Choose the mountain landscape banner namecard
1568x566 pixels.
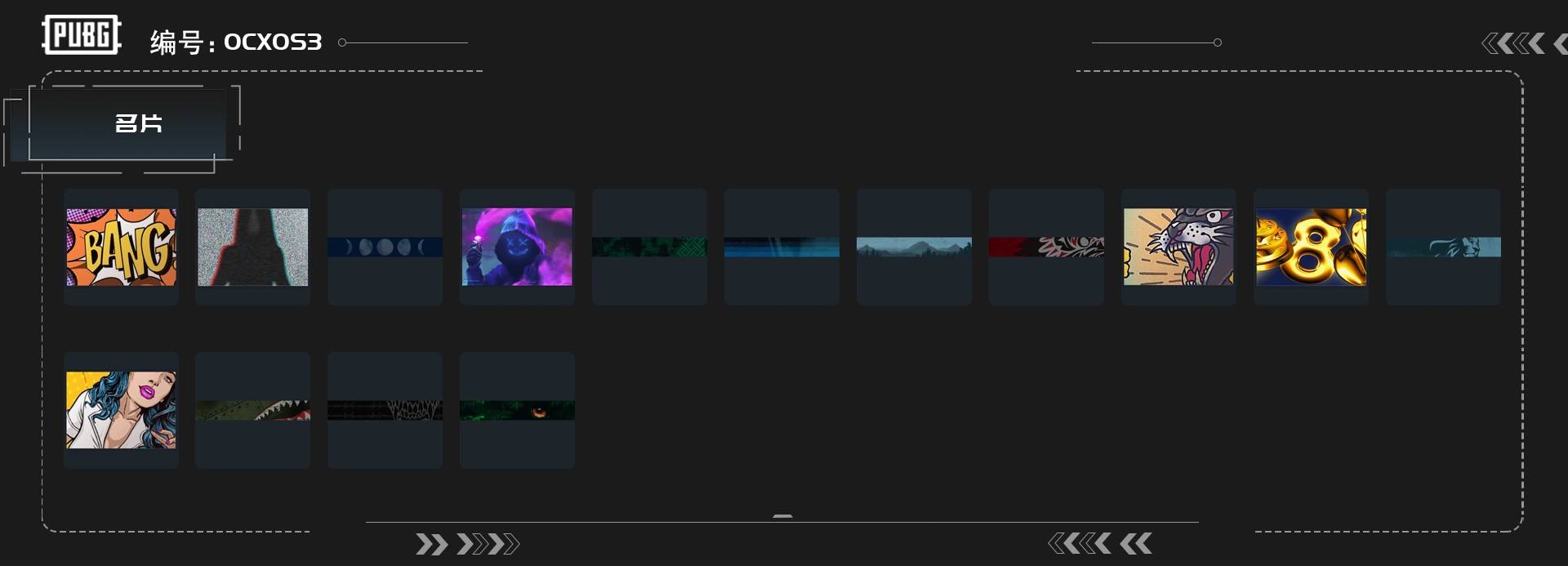click(x=914, y=247)
